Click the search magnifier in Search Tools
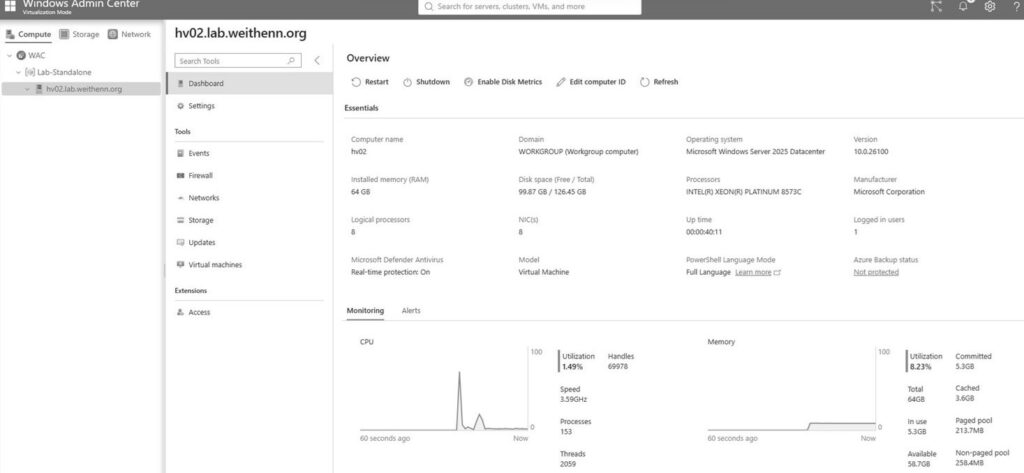Image resolution: width=1024 pixels, height=473 pixels. [x=291, y=61]
